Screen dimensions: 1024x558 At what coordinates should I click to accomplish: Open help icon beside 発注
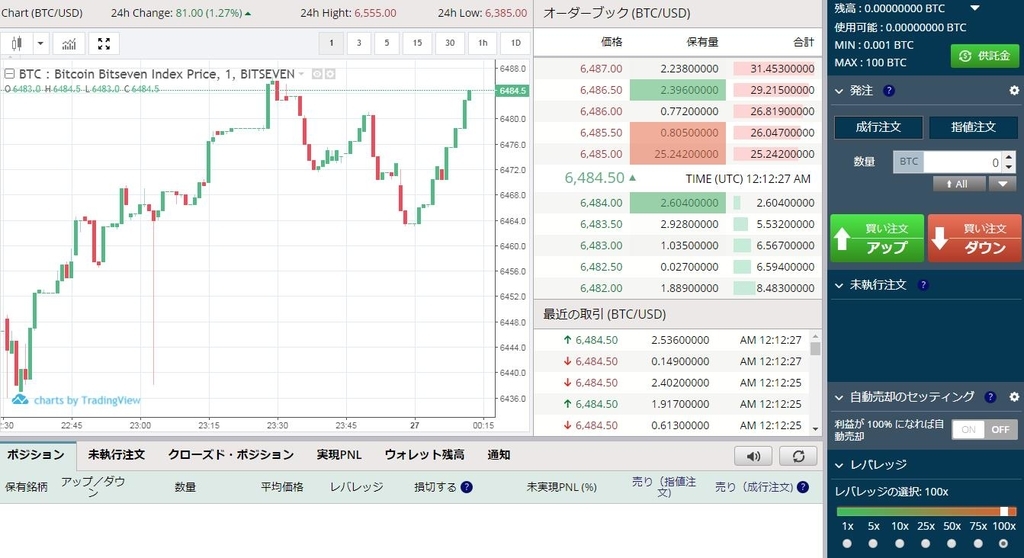[x=889, y=91]
